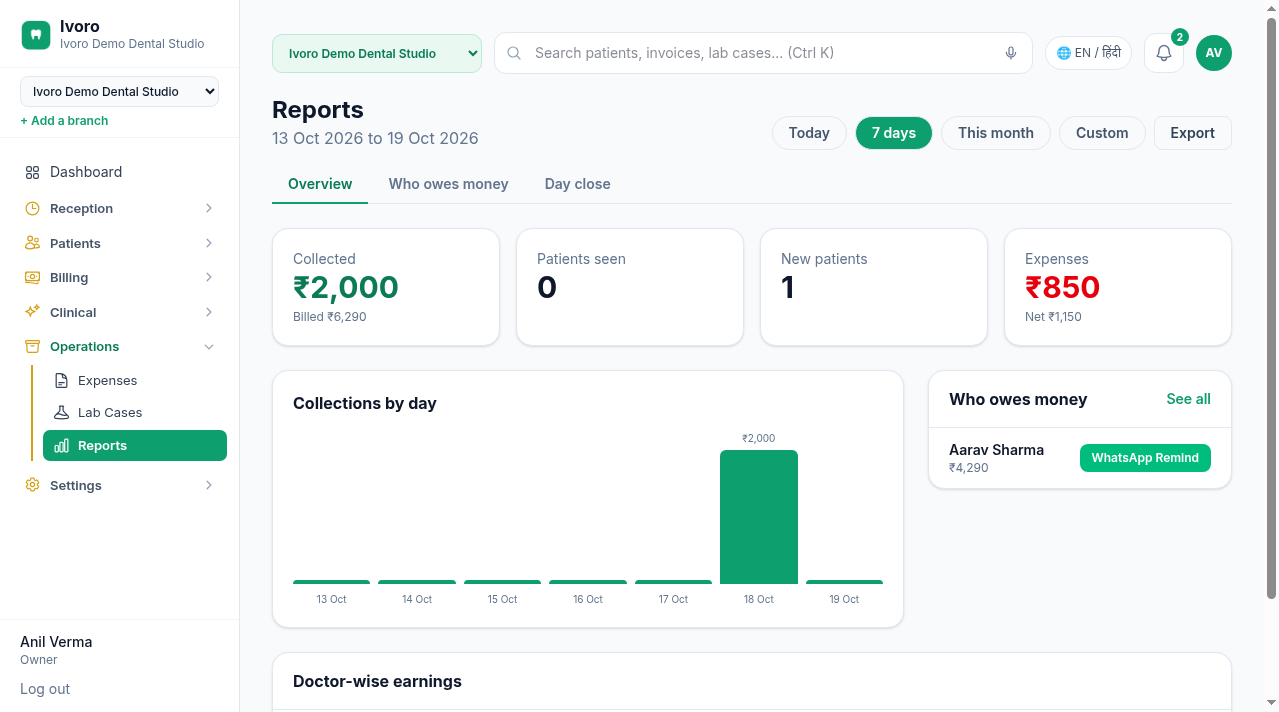
Task: Open the AV user avatar
Action: coord(1214,53)
